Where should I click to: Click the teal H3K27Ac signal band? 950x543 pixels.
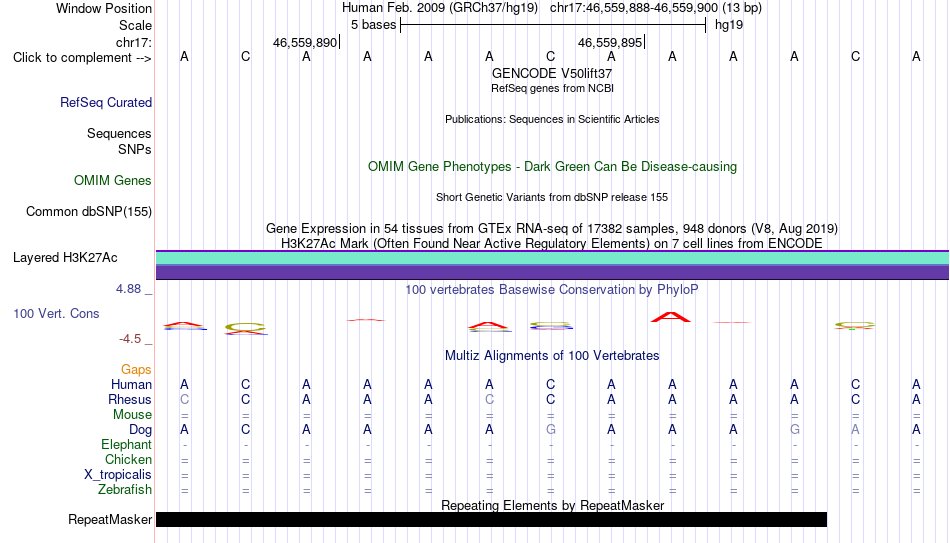(553, 258)
